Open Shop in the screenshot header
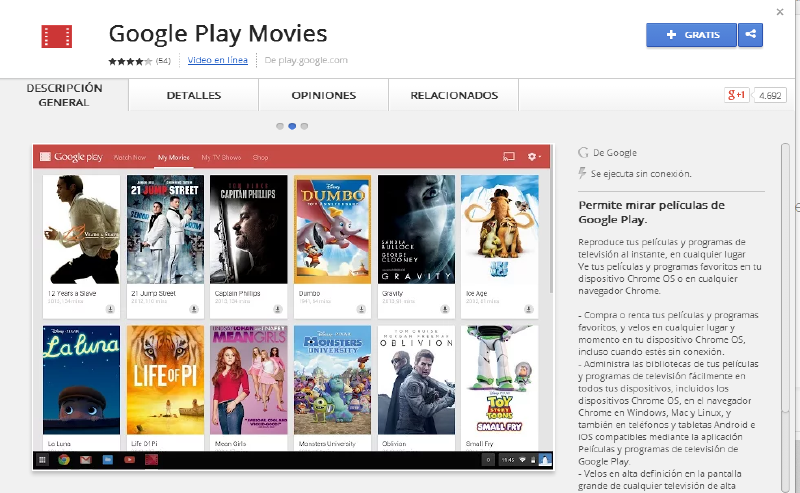 click(260, 157)
